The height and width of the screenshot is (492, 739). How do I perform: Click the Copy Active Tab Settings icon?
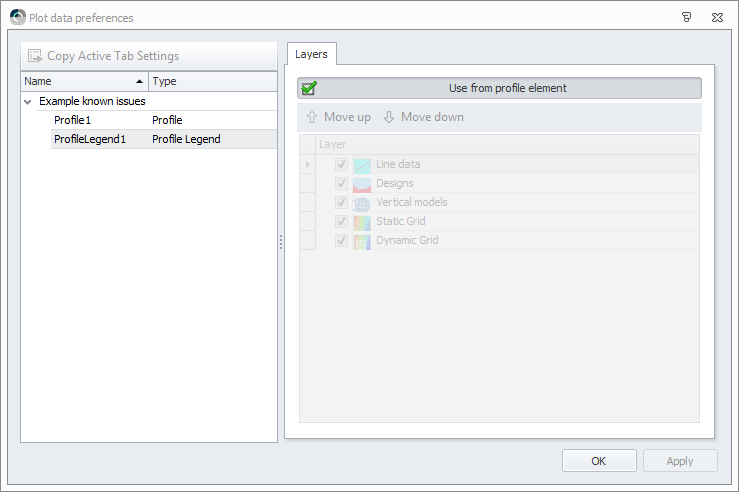pos(35,56)
